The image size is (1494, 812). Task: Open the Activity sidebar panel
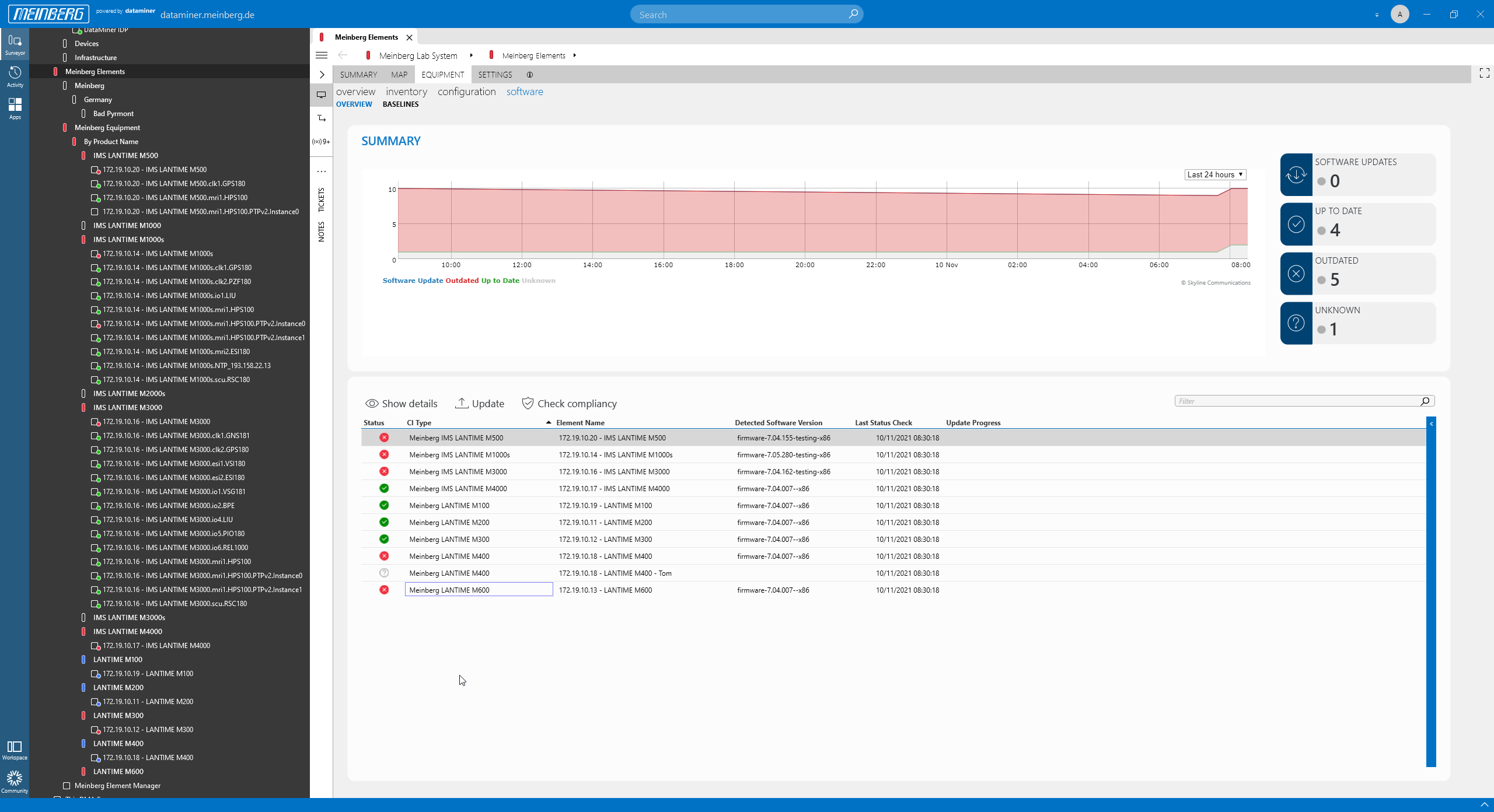click(x=15, y=76)
